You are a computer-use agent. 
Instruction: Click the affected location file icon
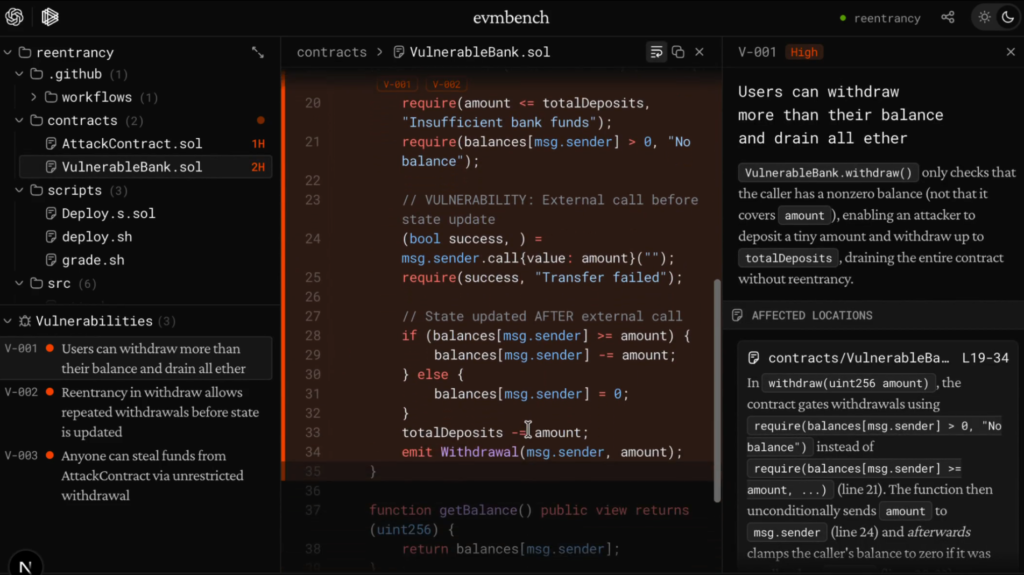pos(754,358)
